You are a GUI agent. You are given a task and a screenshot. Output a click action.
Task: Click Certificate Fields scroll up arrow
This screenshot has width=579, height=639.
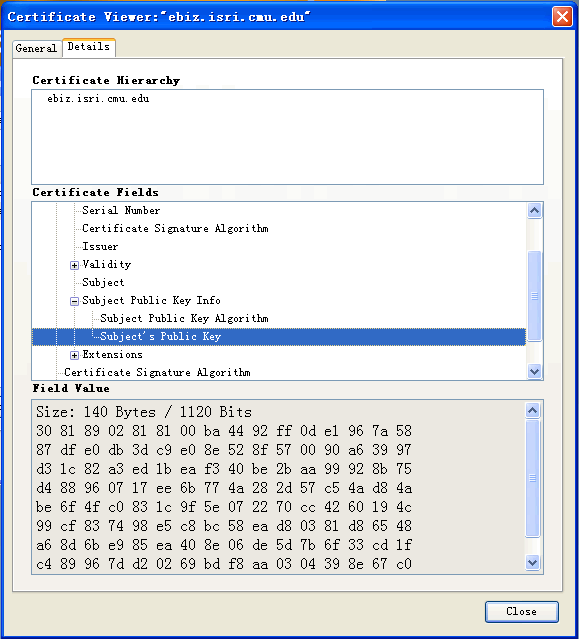pyautogui.click(x=534, y=210)
